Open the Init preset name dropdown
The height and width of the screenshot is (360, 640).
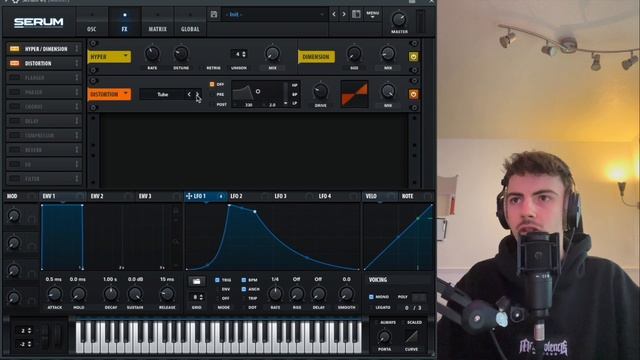coord(275,14)
